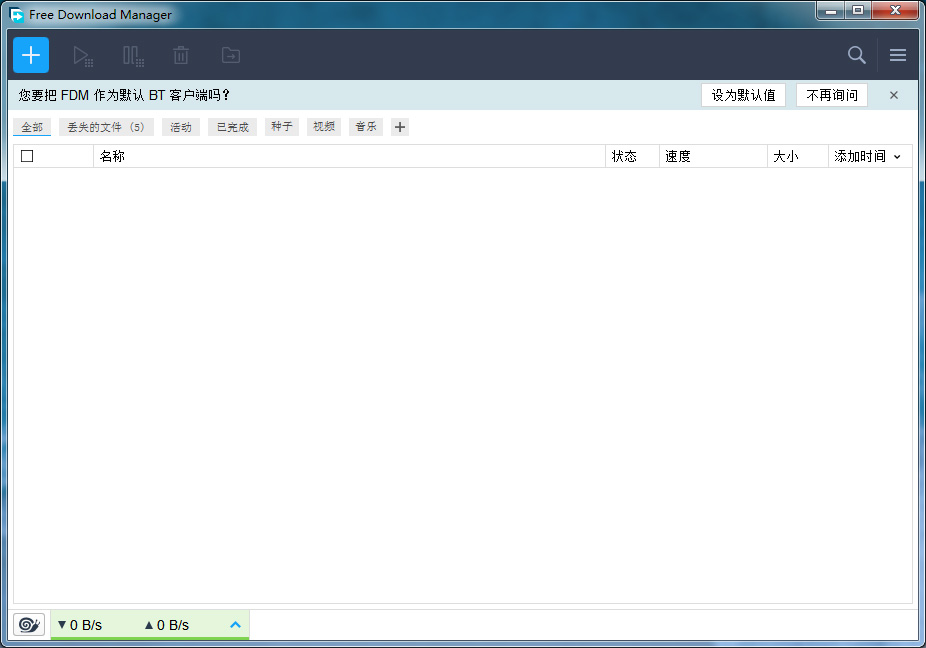Add a new filter tag with the plus

click(400, 127)
